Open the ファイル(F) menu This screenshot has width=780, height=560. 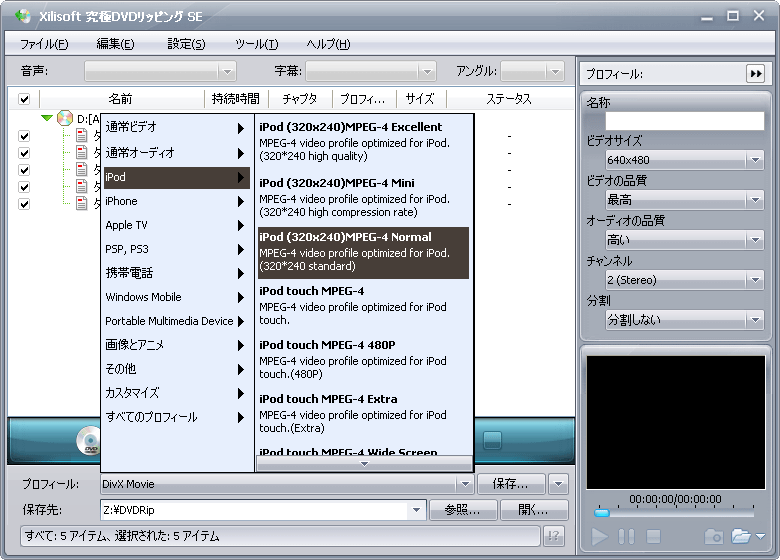click(44, 44)
